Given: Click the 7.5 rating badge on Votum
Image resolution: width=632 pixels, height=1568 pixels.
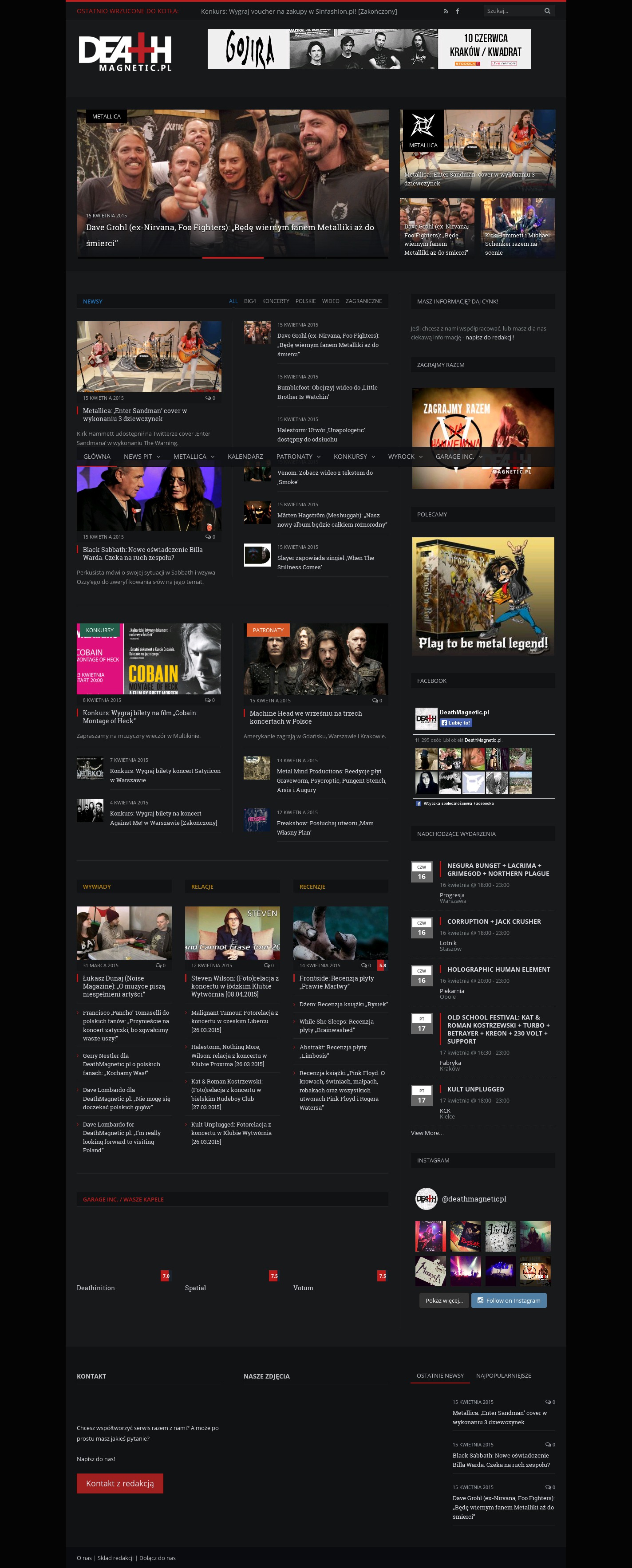Looking at the screenshot, I should (383, 1276).
